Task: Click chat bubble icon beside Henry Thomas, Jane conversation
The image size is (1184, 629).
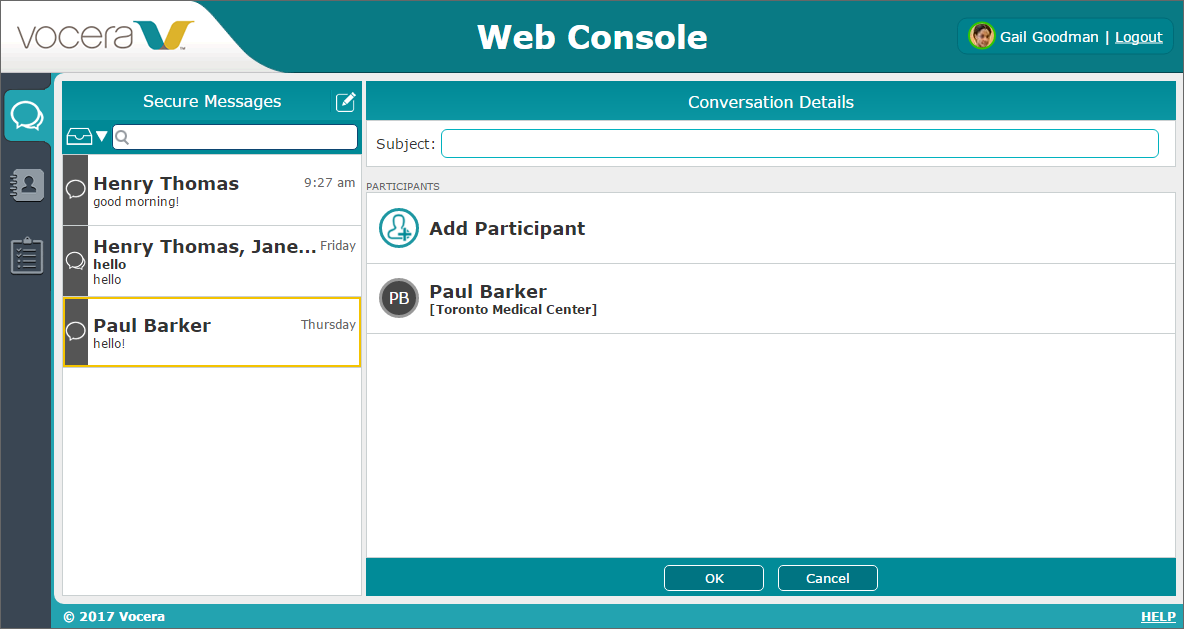Action: click(76, 261)
